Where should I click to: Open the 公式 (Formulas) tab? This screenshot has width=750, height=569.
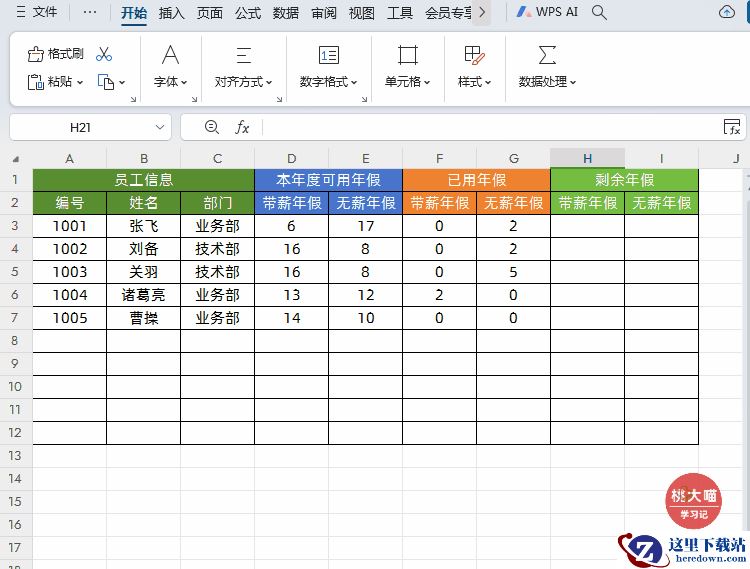tap(248, 13)
